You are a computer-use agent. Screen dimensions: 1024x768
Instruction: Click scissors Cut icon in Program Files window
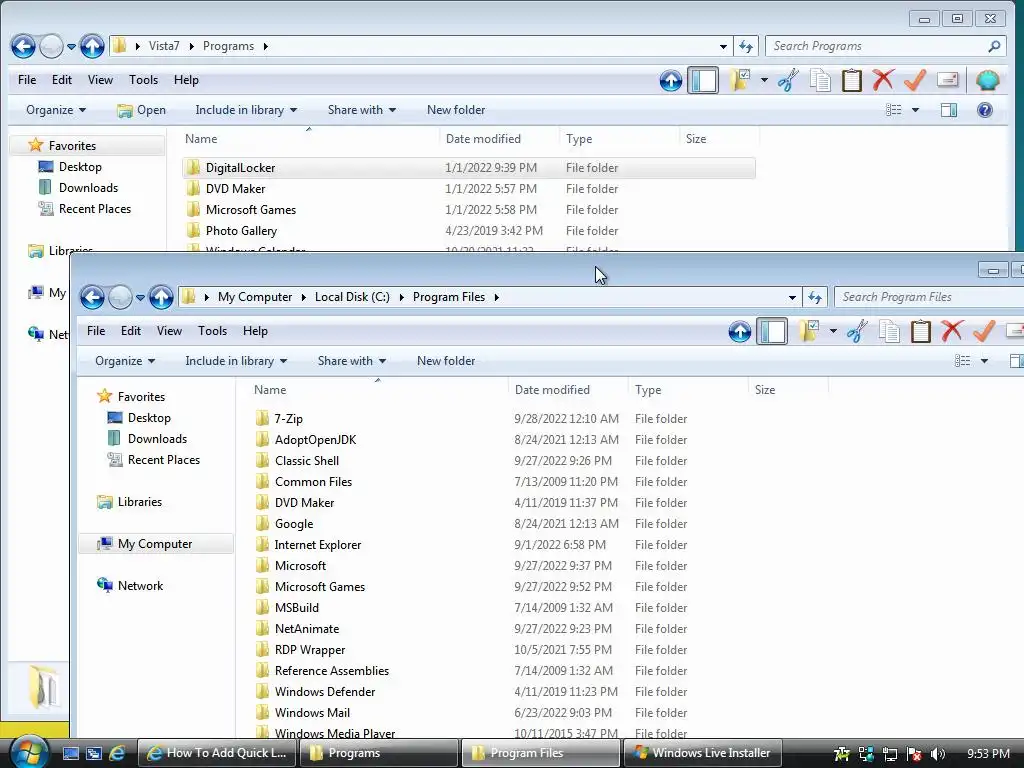(857, 331)
